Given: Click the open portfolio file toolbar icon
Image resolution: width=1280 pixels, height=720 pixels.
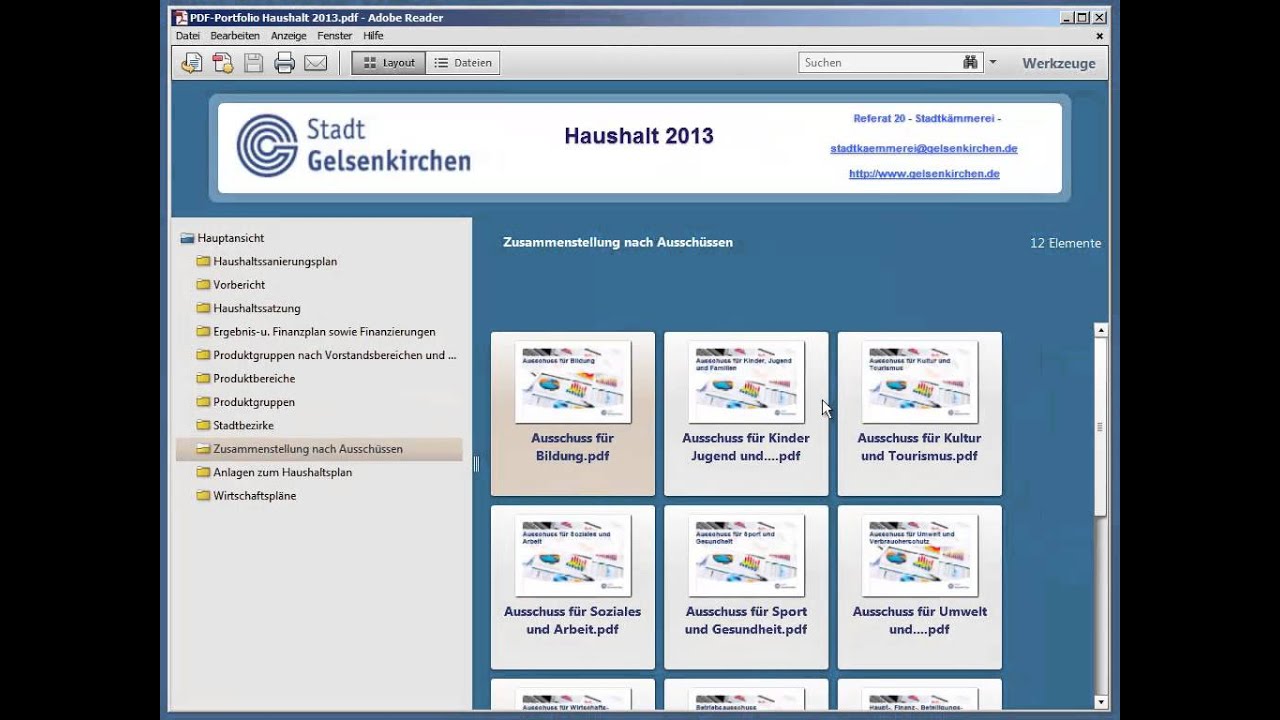Looking at the screenshot, I should (191, 63).
